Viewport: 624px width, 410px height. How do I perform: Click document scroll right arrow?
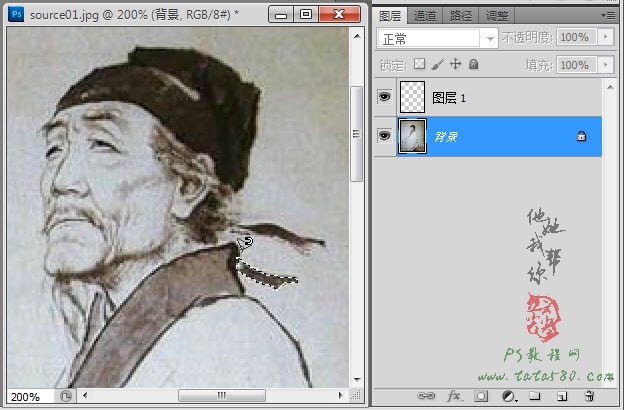(x=341, y=396)
